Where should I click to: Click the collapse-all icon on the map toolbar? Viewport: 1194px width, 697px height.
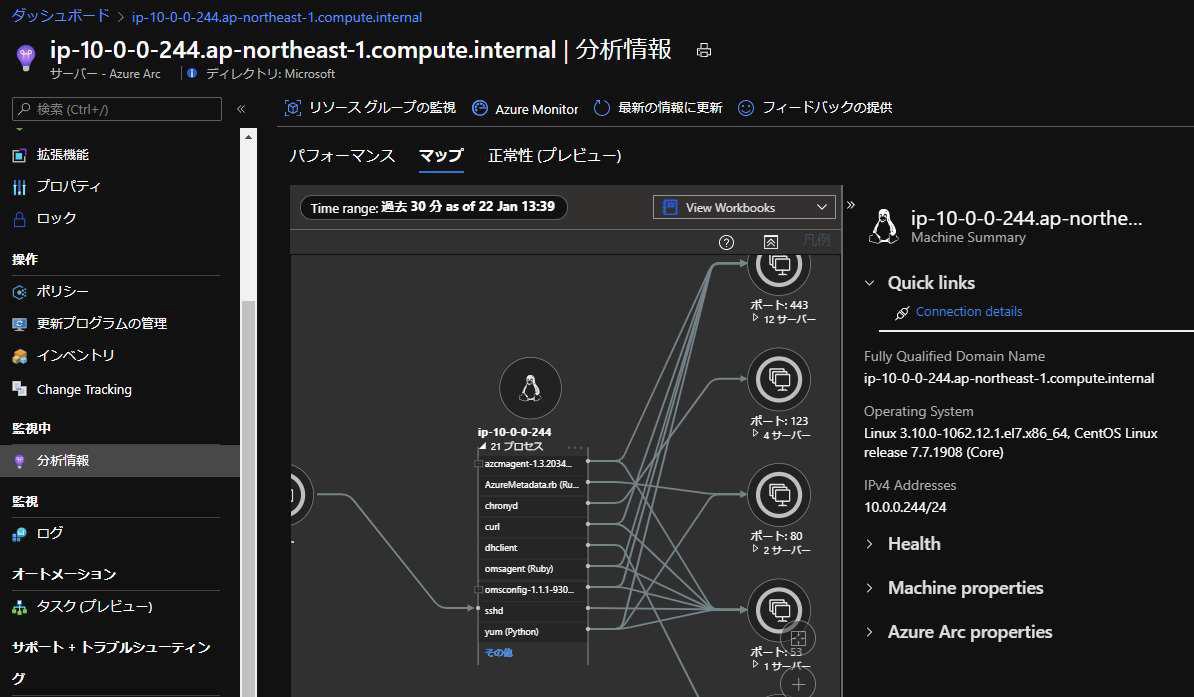click(771, 242)
